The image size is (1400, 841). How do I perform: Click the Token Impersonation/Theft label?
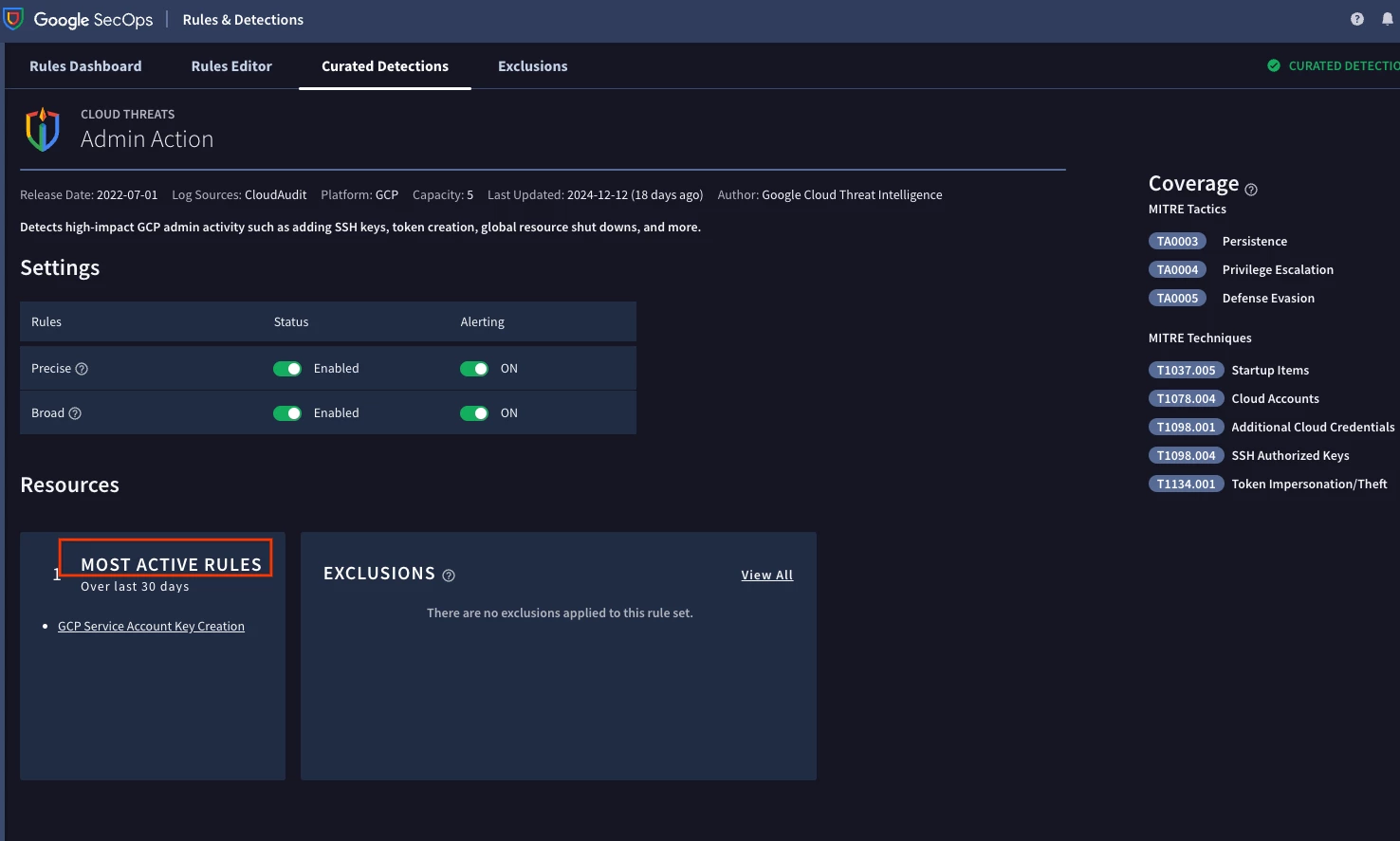click(1309, 484)
